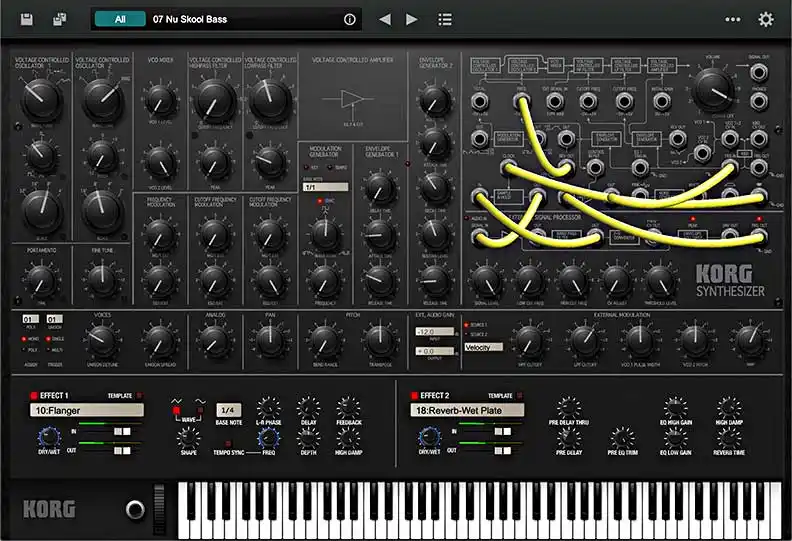Click the KORG bottom-left wheel knob
Image resolution: width=792 pixels, height=541 pixels.
click(x=135, y=509)
